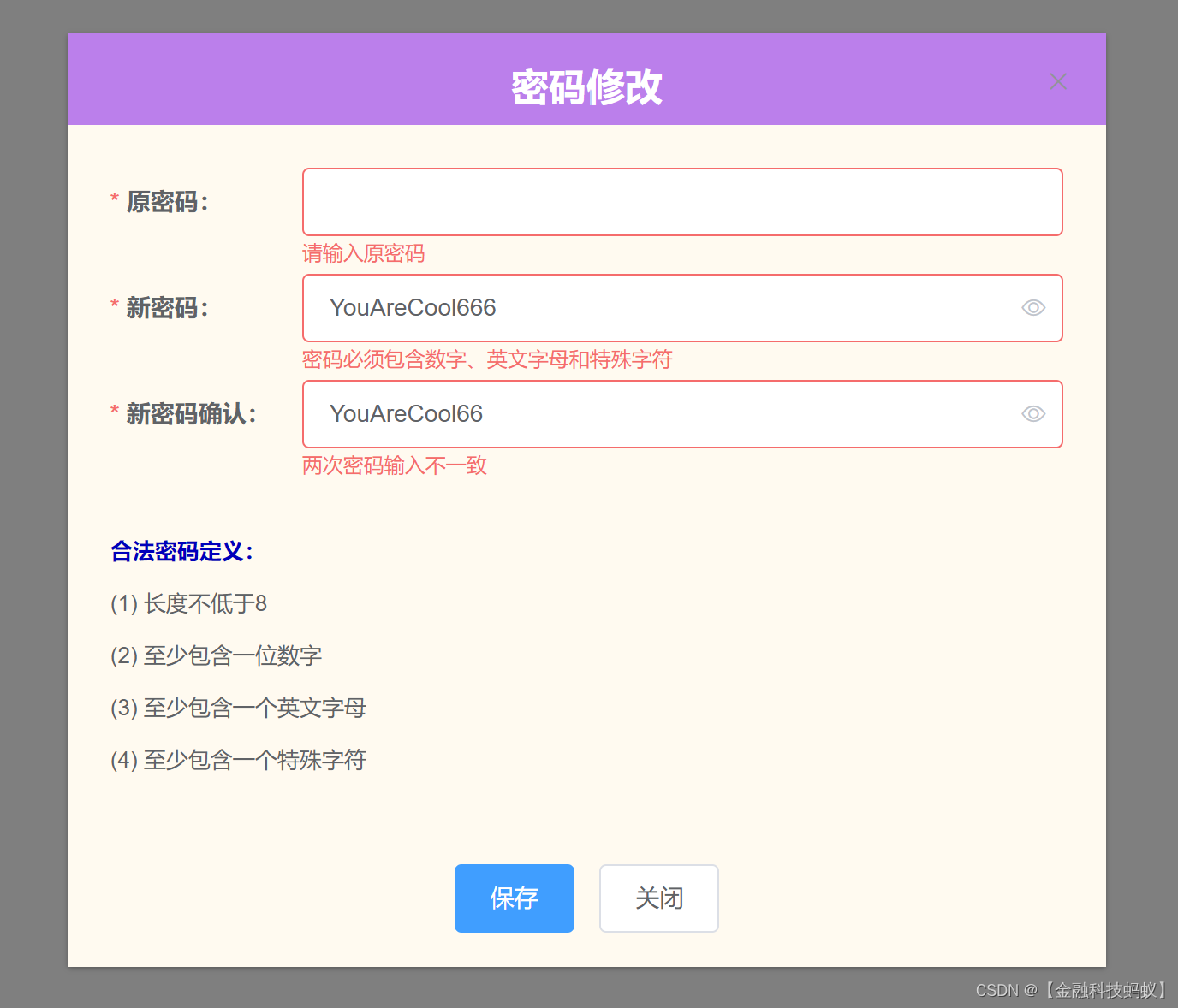Click the error text 请输入原密码
Image resolution: width=1178 pixels, height=1008 pixels.
pyautogui.click(x=364, y=253)
